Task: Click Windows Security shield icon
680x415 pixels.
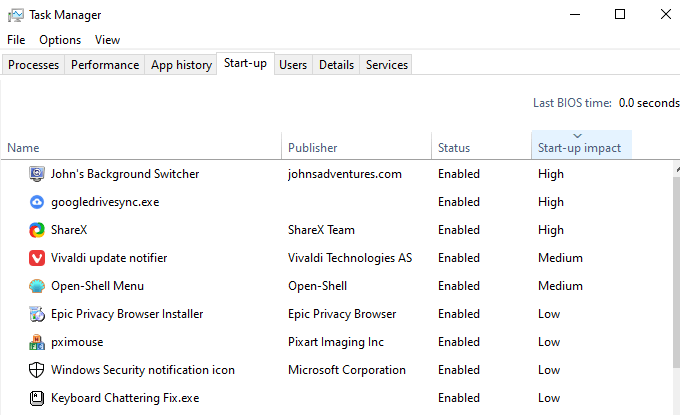Action: tap(36, 370)
